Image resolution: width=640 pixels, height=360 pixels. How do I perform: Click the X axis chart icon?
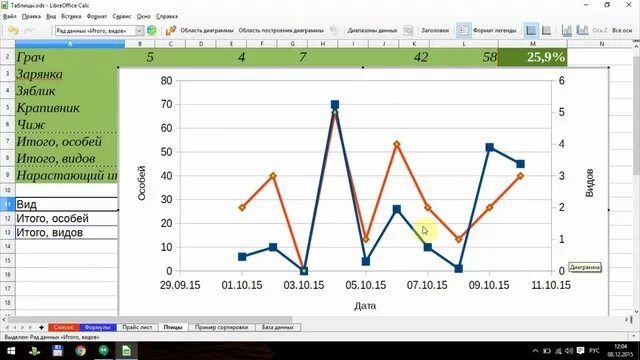point(567,30)
